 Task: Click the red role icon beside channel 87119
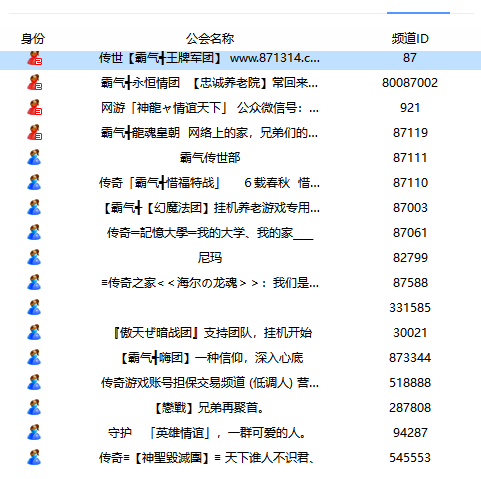coord(34,133)
